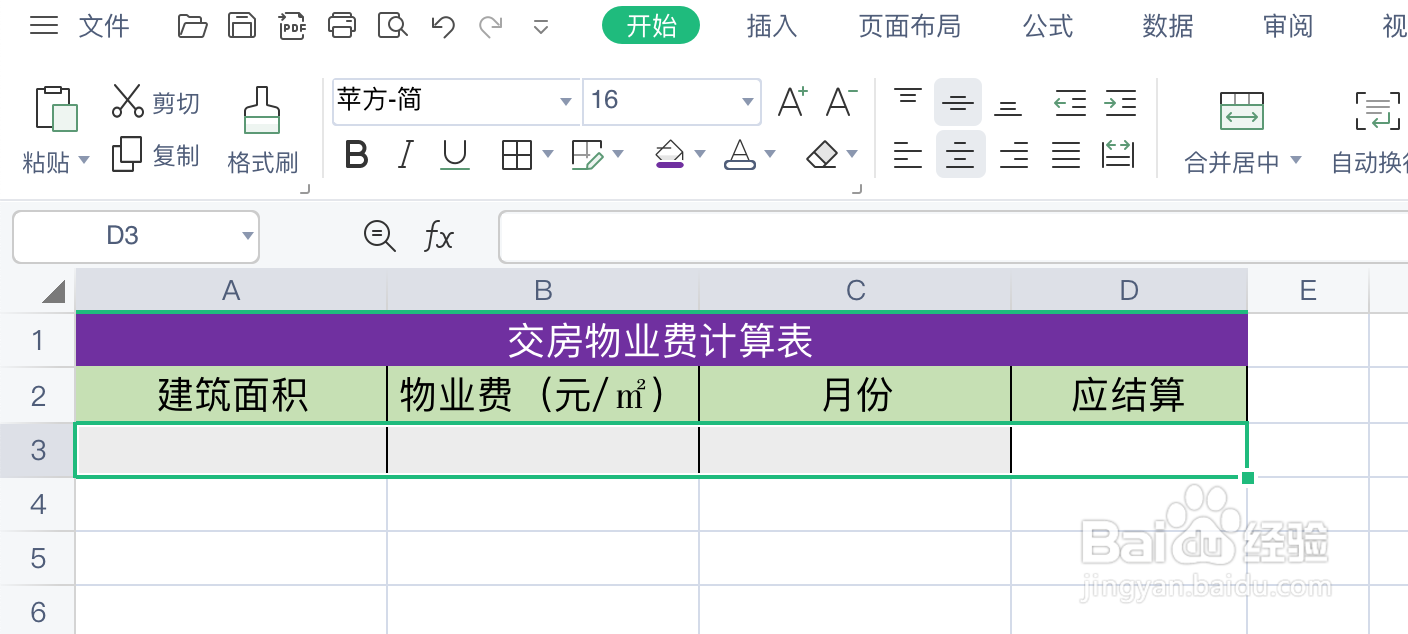Select column B header
The height and width of the screenshot is (634, 1408).
click(543, 290)
